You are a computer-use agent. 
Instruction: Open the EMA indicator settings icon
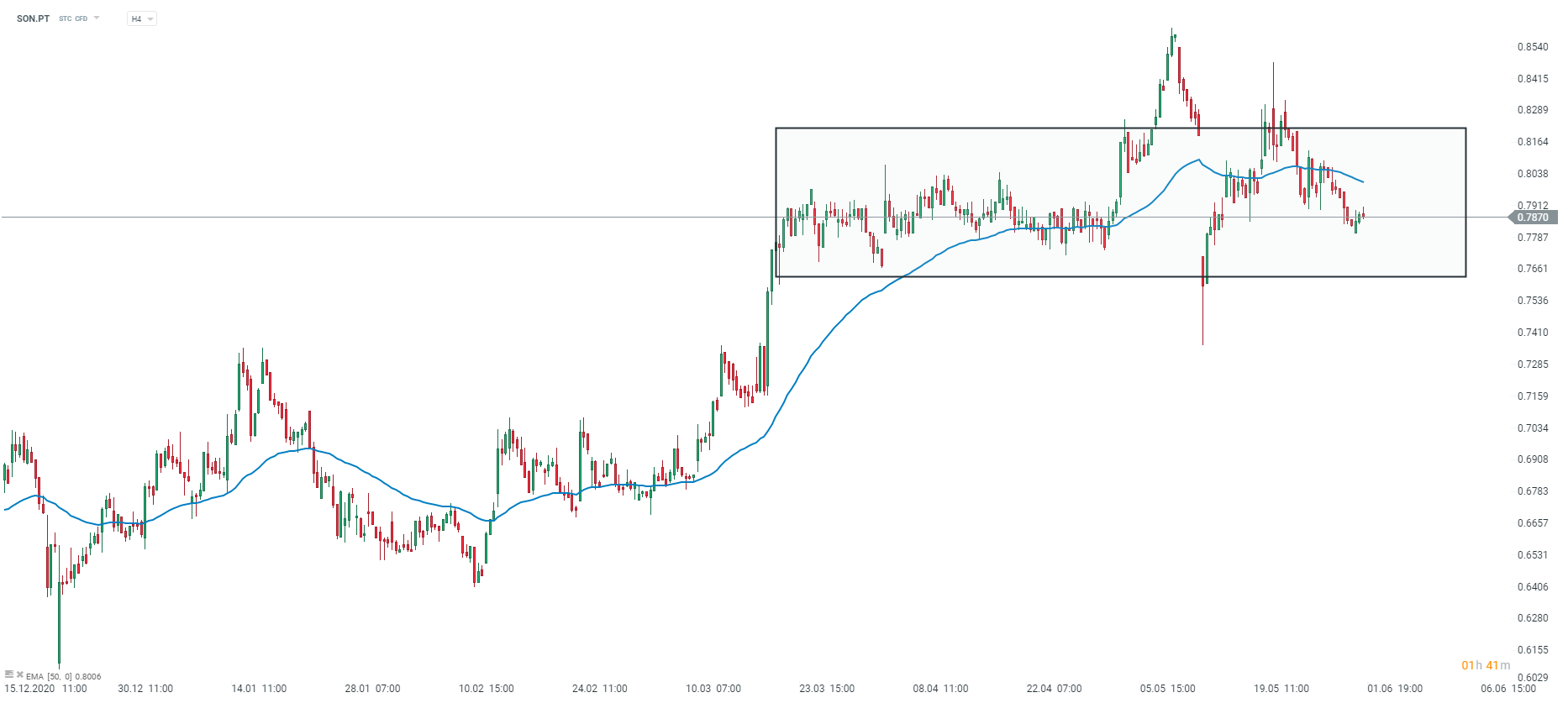point(9,674)
